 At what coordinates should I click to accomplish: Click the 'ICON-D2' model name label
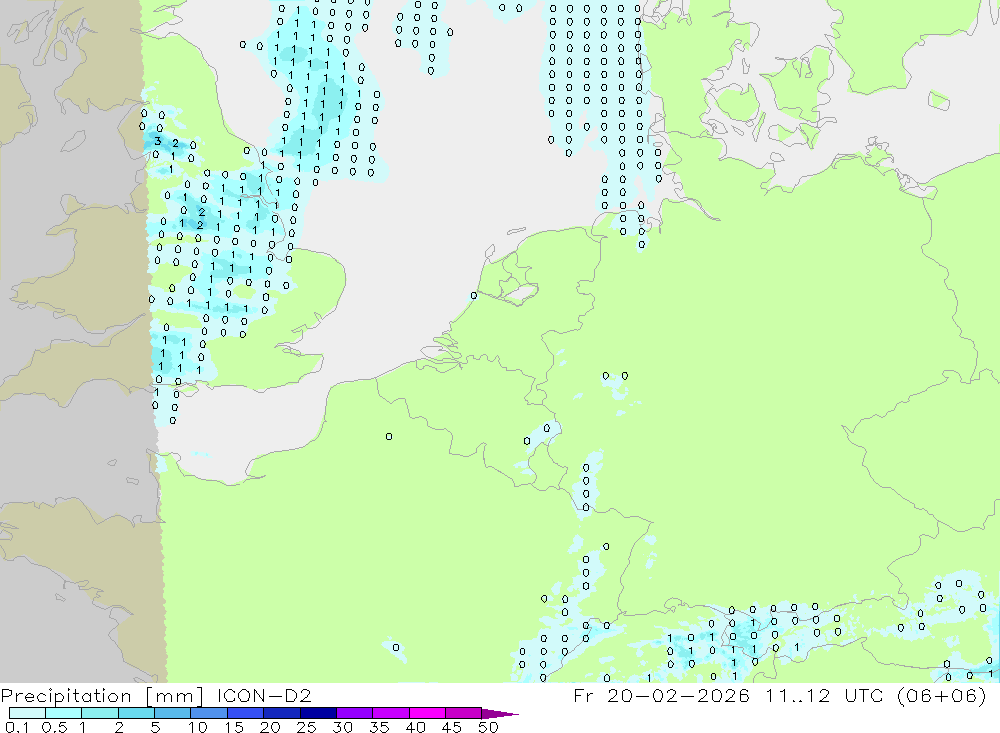pyautogui.click(x=264, y=695)
